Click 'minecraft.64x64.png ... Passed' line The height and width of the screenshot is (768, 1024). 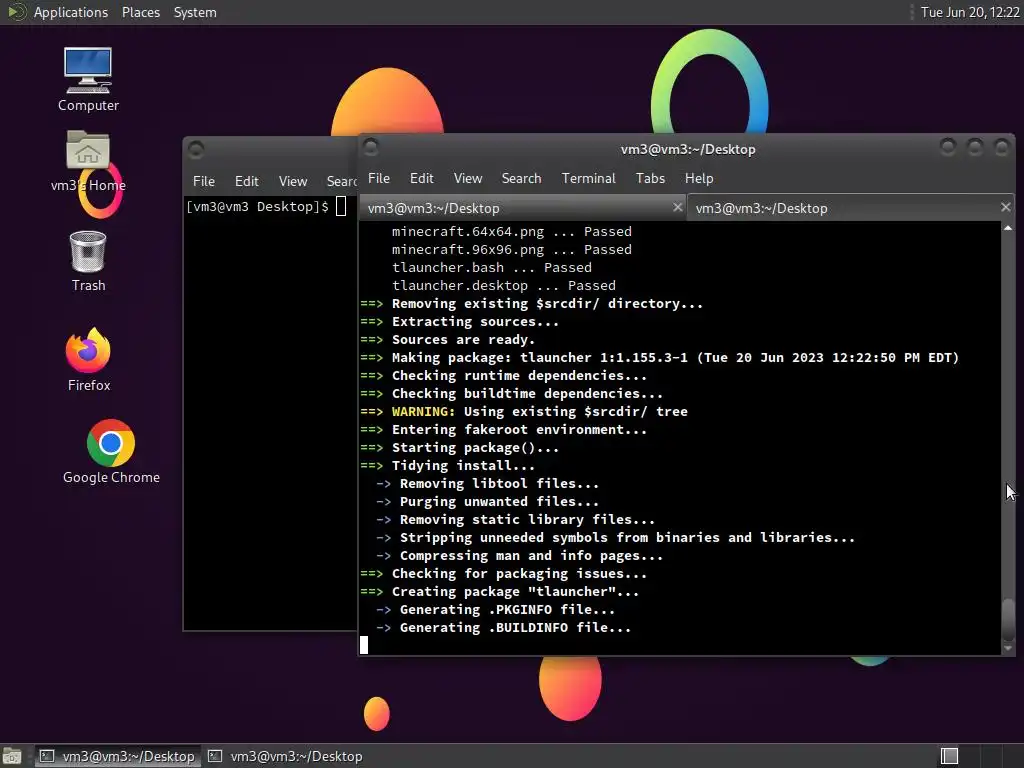tap(511, 231)
